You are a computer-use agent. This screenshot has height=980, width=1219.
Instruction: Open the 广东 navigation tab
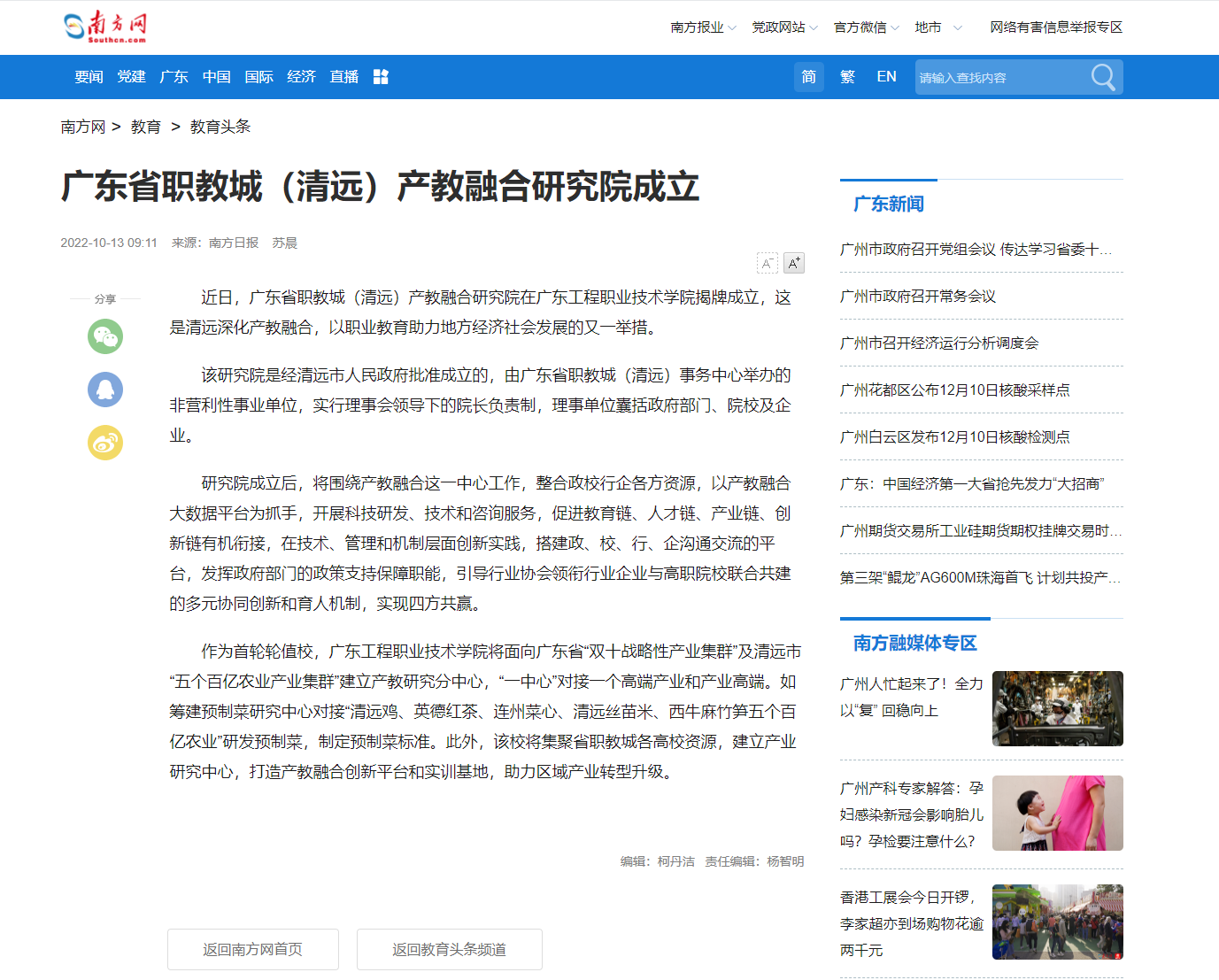click(174, 77)
